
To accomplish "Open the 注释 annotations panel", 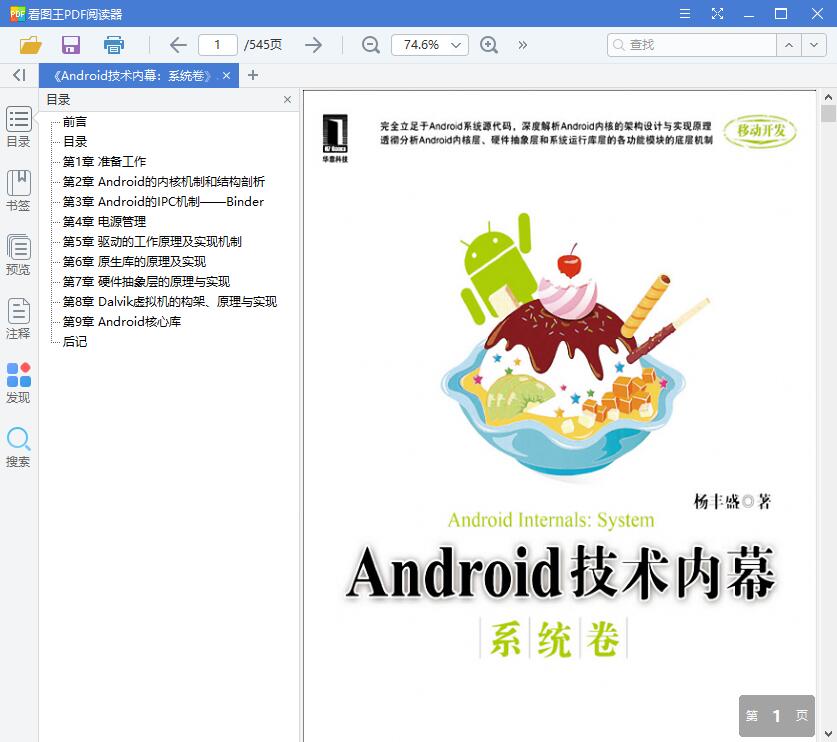I will 18,320.
